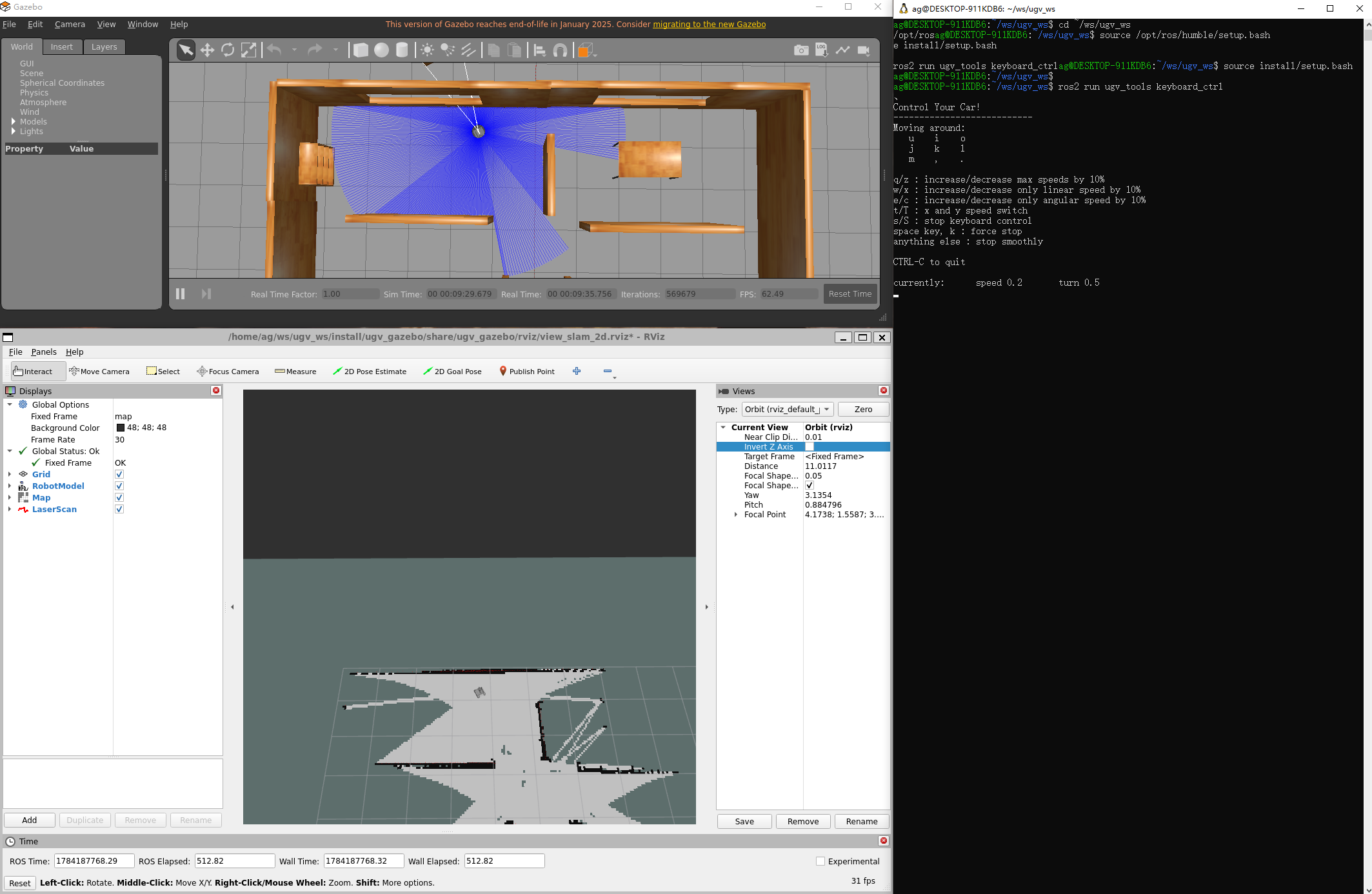Insert a sphere shape in Gazebo
This screenshot has width=1372, height=894.
click(x=381, y=50)
